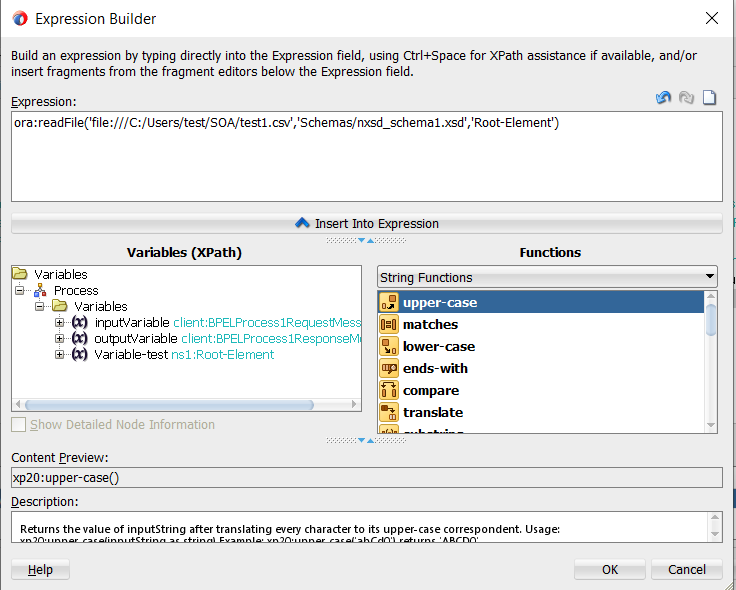Expand the outputVariable tree node
The image size is (736, 590).
60,339
